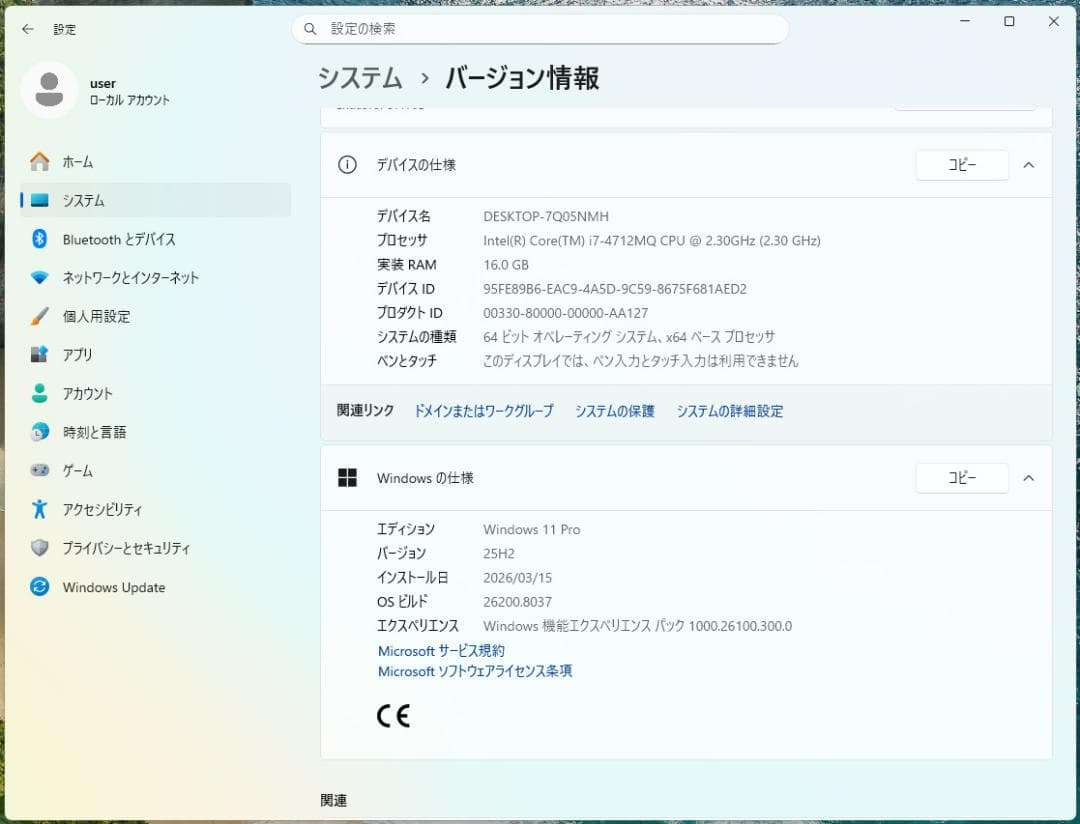Maximize the Settings window

[1009, 21]
